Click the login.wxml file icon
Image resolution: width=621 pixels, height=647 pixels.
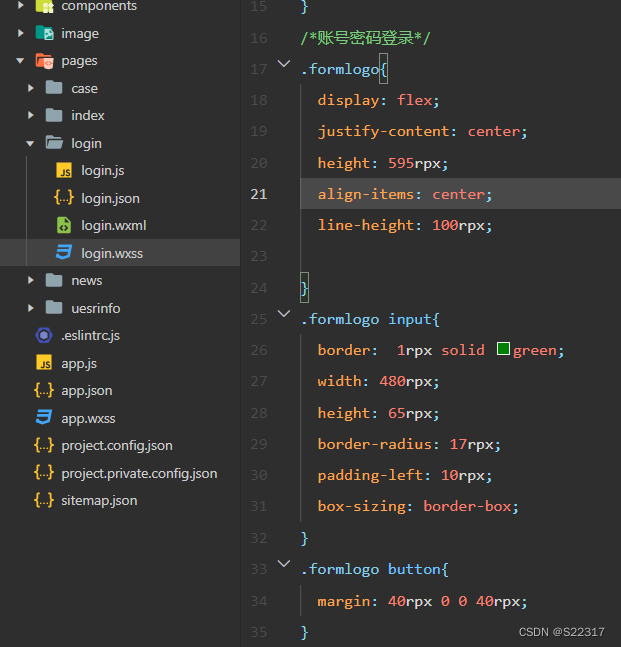pos(64,225)
